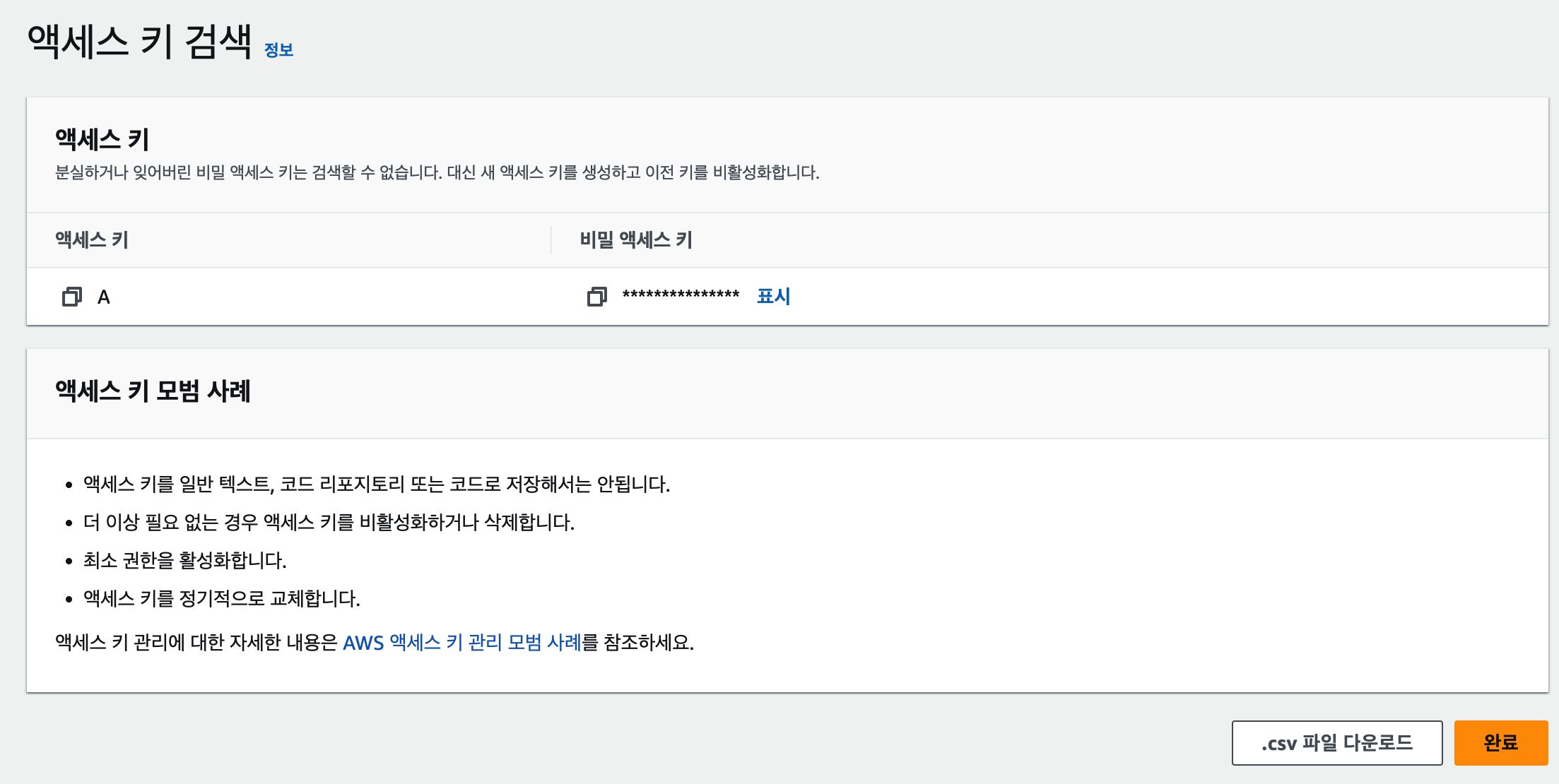
Task: Click the 액세스 키 모범 사례 heading
Action: 153,391
